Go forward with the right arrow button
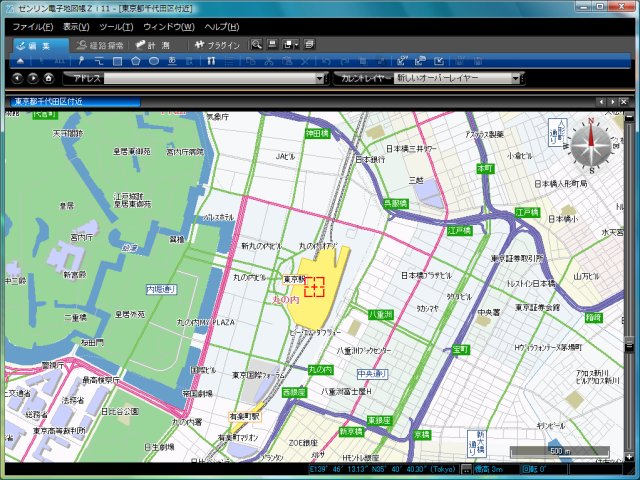Screen dimensions: 640x480 (33, 78)
